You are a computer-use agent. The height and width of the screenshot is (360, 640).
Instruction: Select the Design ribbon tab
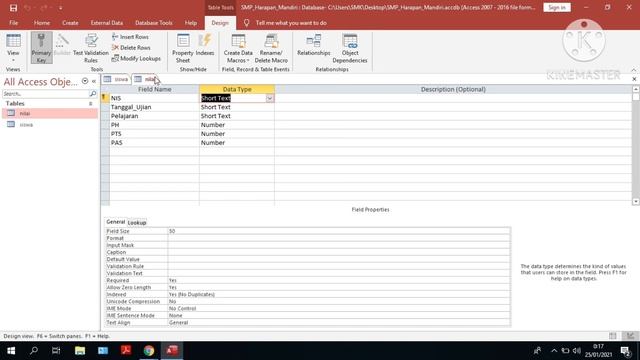tap(220, 23)
